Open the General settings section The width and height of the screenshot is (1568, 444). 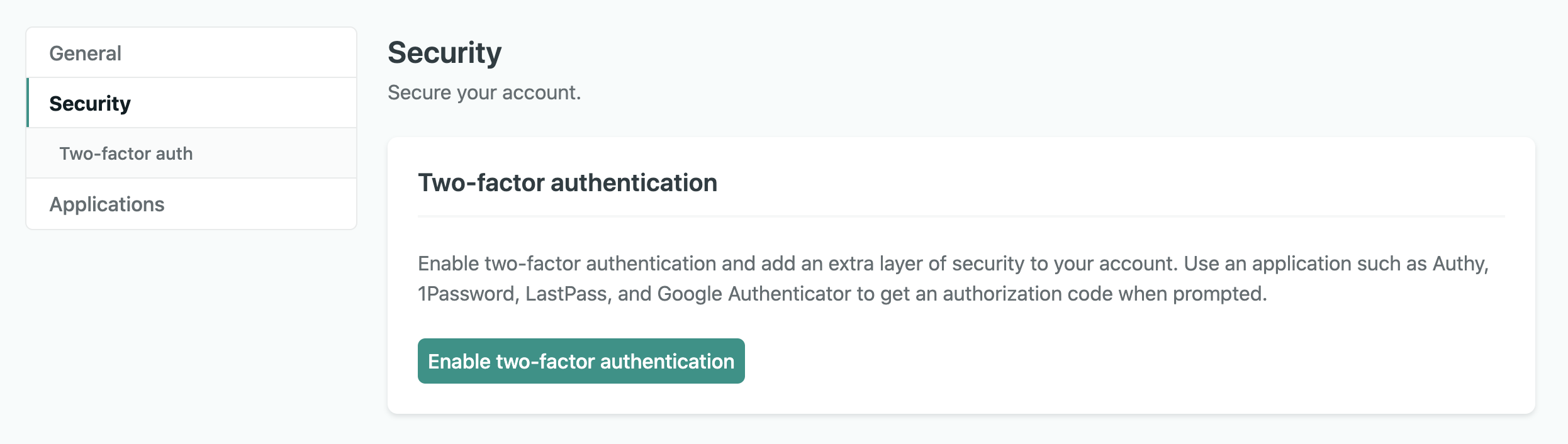click(x=86, y=53)
